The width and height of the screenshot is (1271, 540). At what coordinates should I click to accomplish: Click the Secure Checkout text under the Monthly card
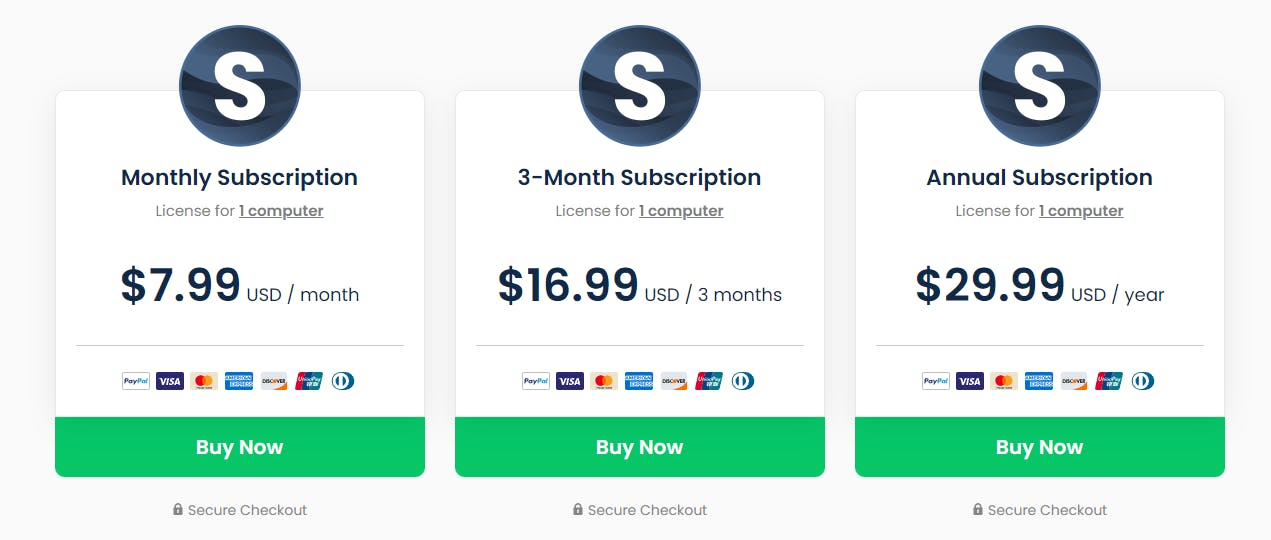pos(247,510)
